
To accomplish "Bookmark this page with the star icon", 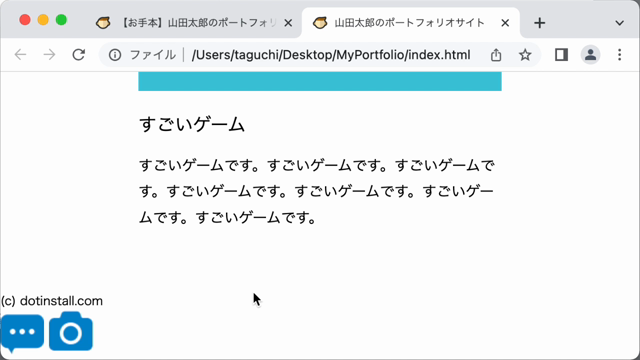I will pos(525,55).
